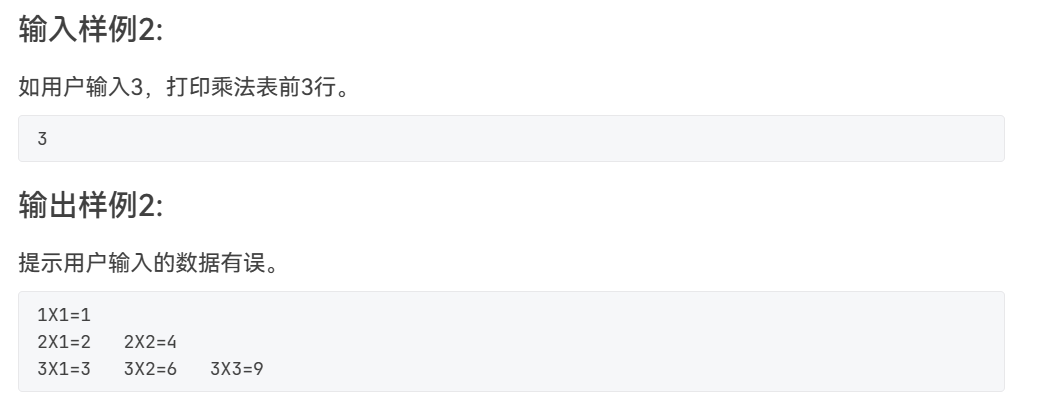The width and height of the screenshot is (1043, 413).
Task: Click "3X3=9" in the output sample
Action: tap(237, 369)
